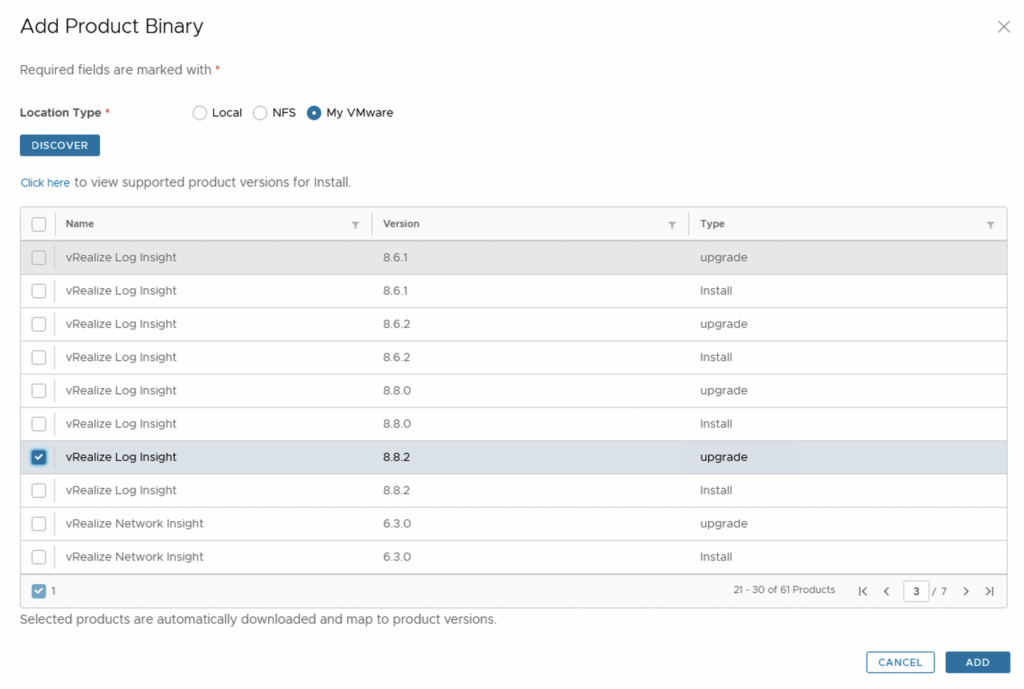Click the Add button
1024x689 pixels.
point(977,662)
